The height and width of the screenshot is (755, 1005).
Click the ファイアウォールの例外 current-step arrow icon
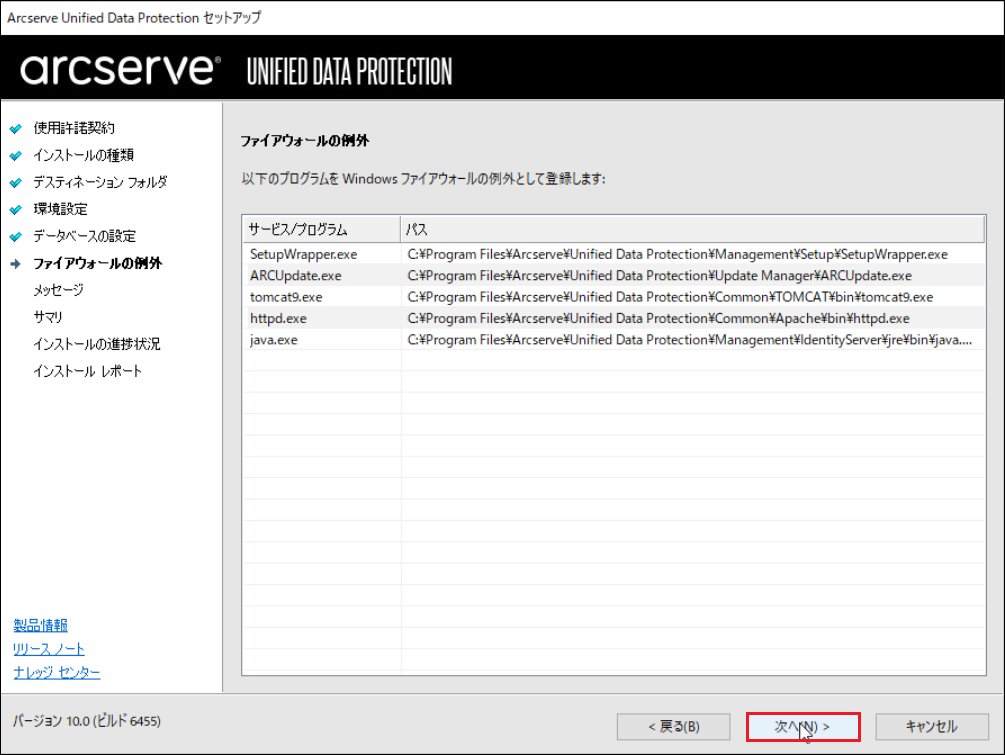[x=16, y=263]
